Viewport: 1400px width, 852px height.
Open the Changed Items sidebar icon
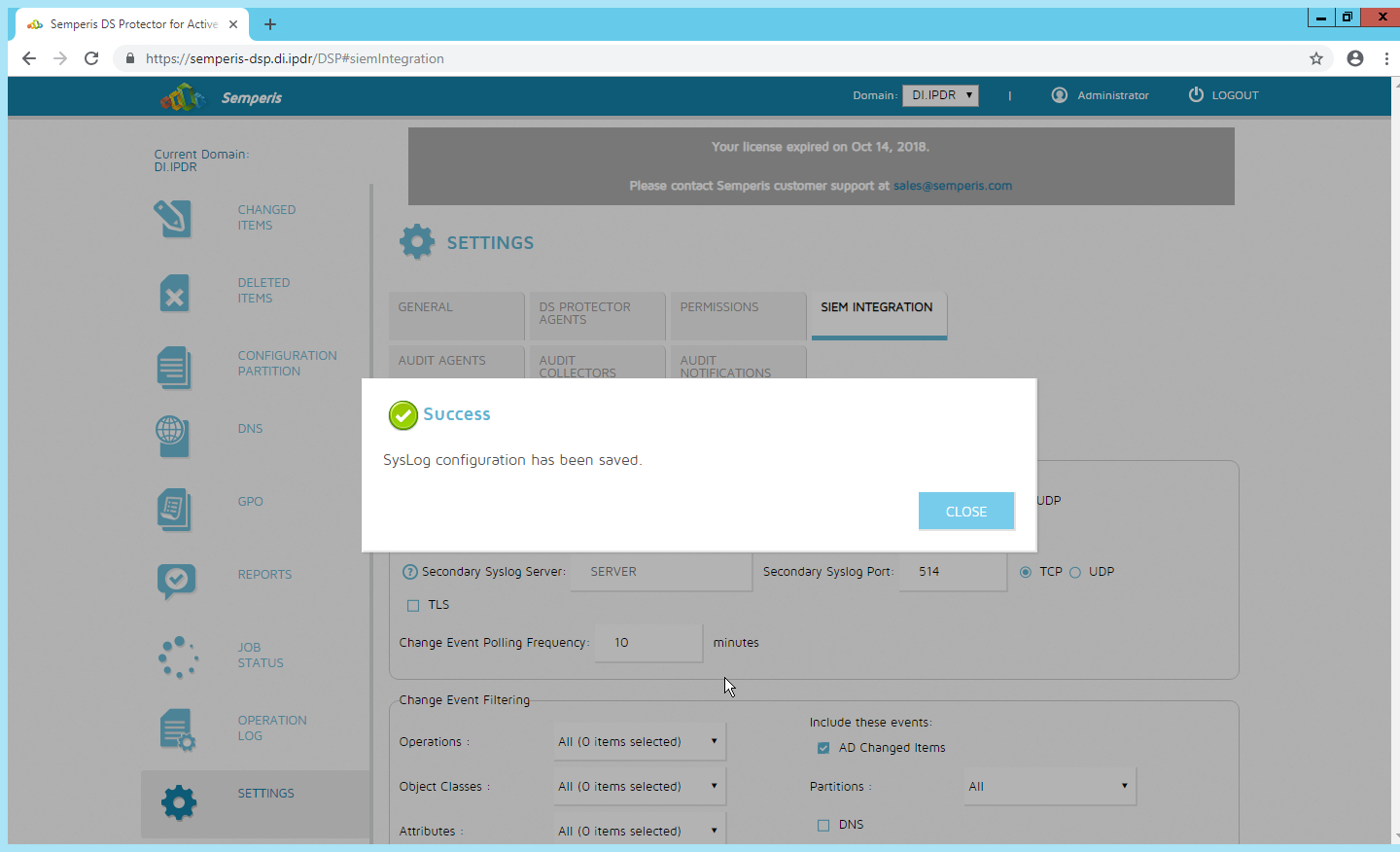tap(173, 218)
